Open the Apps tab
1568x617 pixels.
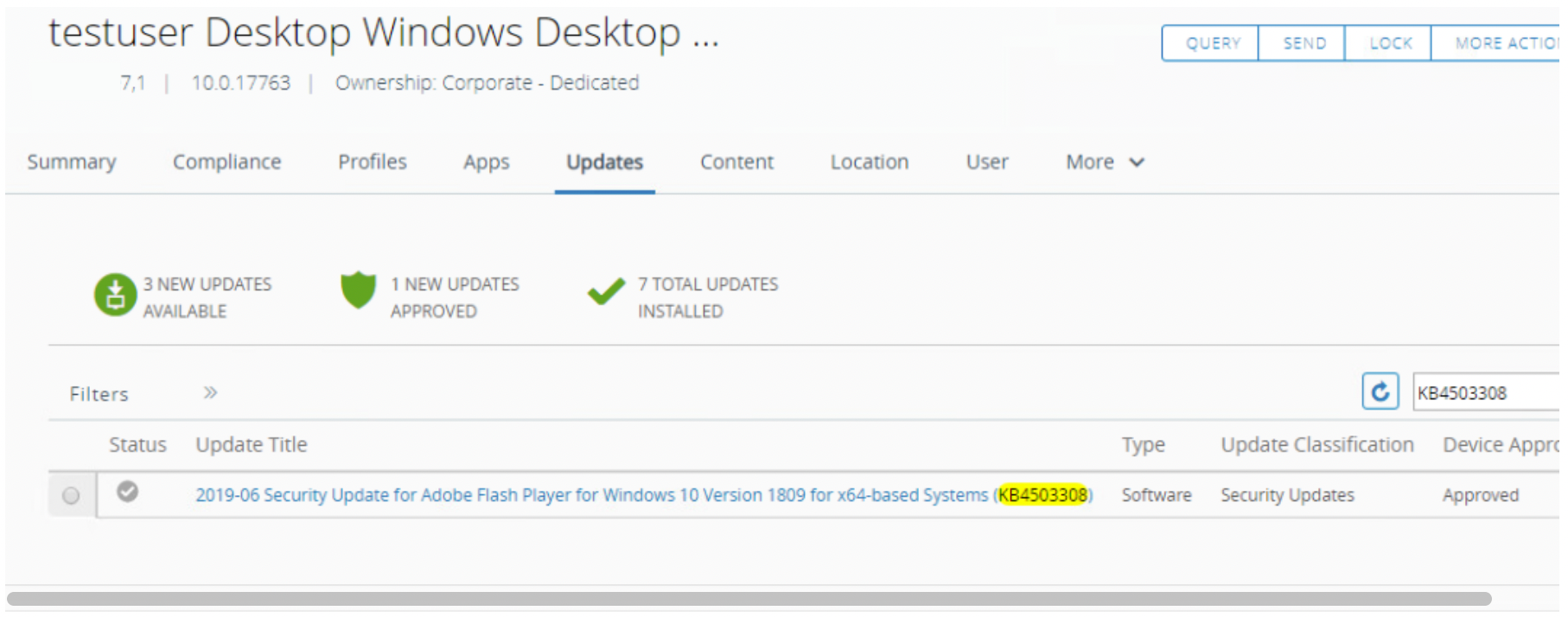tap(486, 162)
